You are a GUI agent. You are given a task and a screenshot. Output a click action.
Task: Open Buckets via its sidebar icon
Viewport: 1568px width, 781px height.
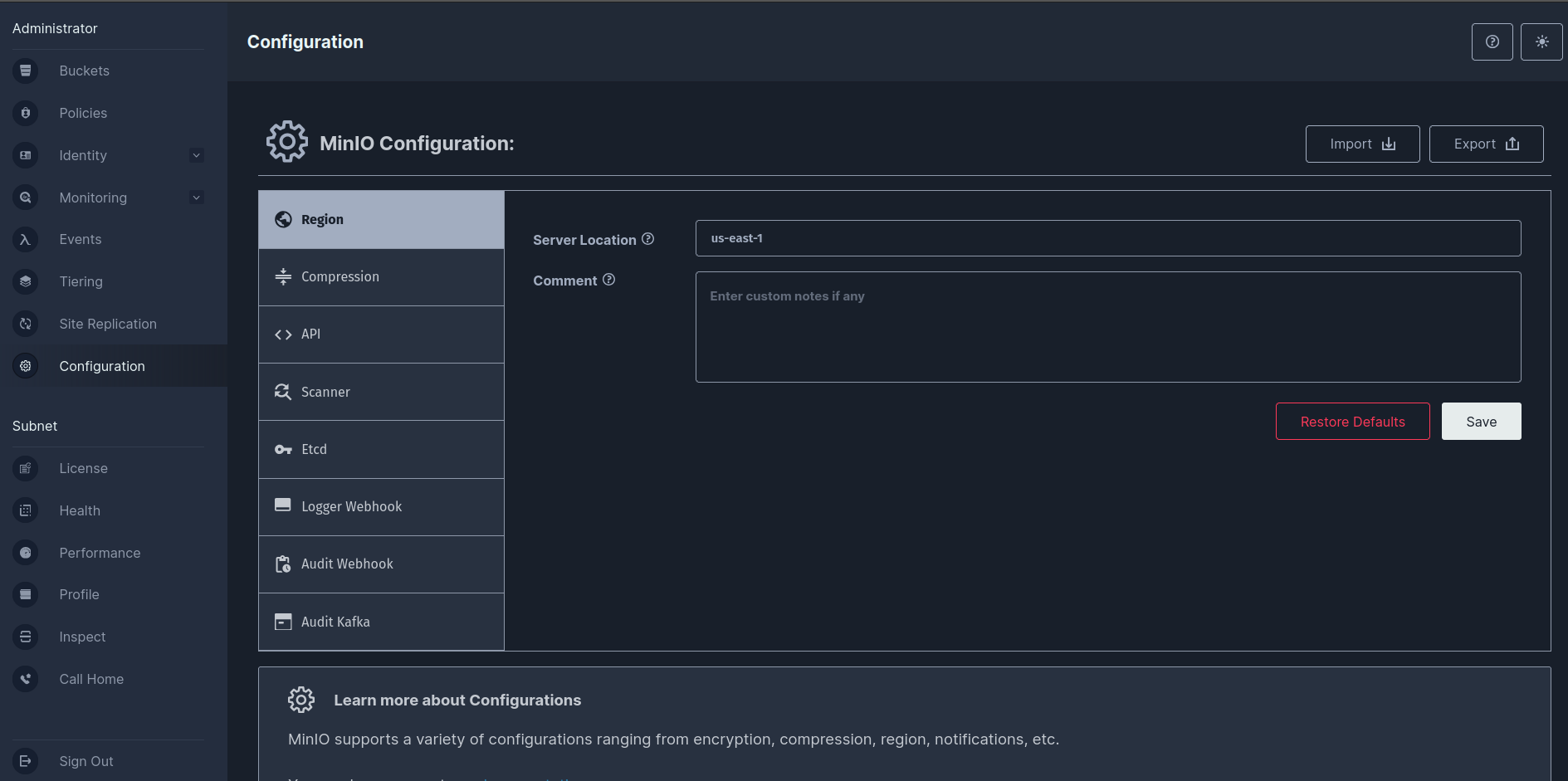[x=26, y=71]
